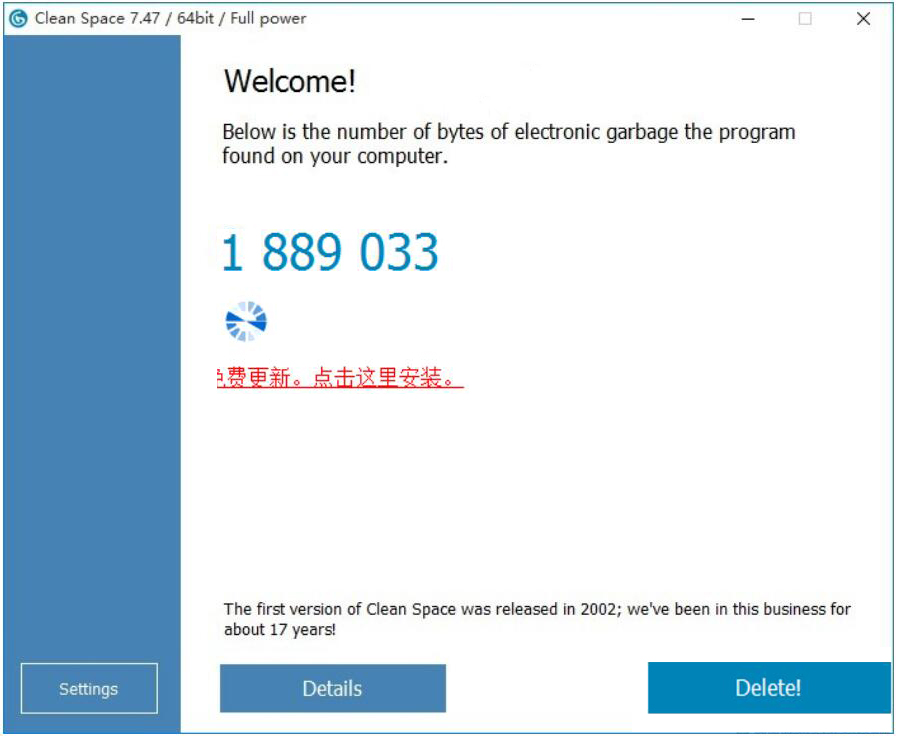Click the Clean Space logo in title bar
Viewport: 897px width, 737px height.
pos(18,19)
